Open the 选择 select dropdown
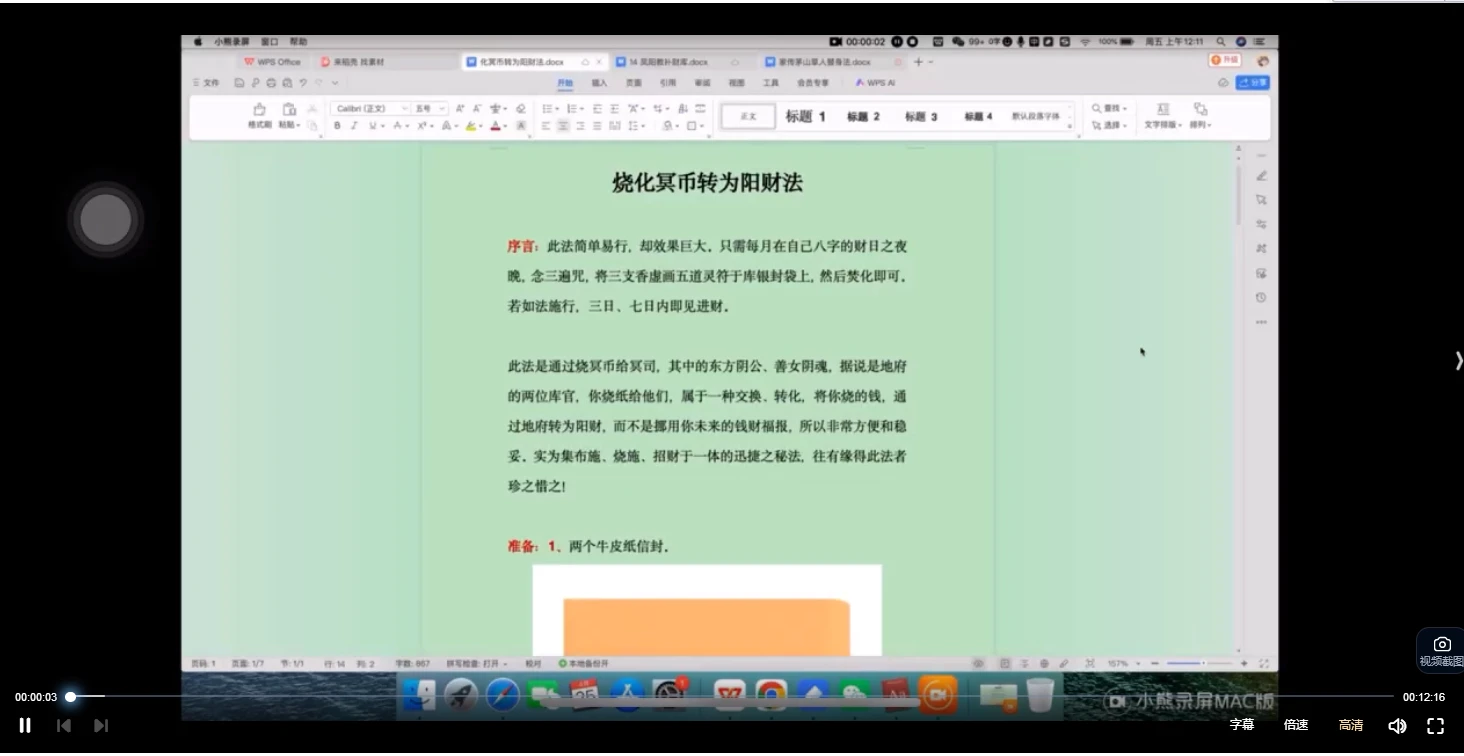1464x756 pixels. coord(1109,126)
